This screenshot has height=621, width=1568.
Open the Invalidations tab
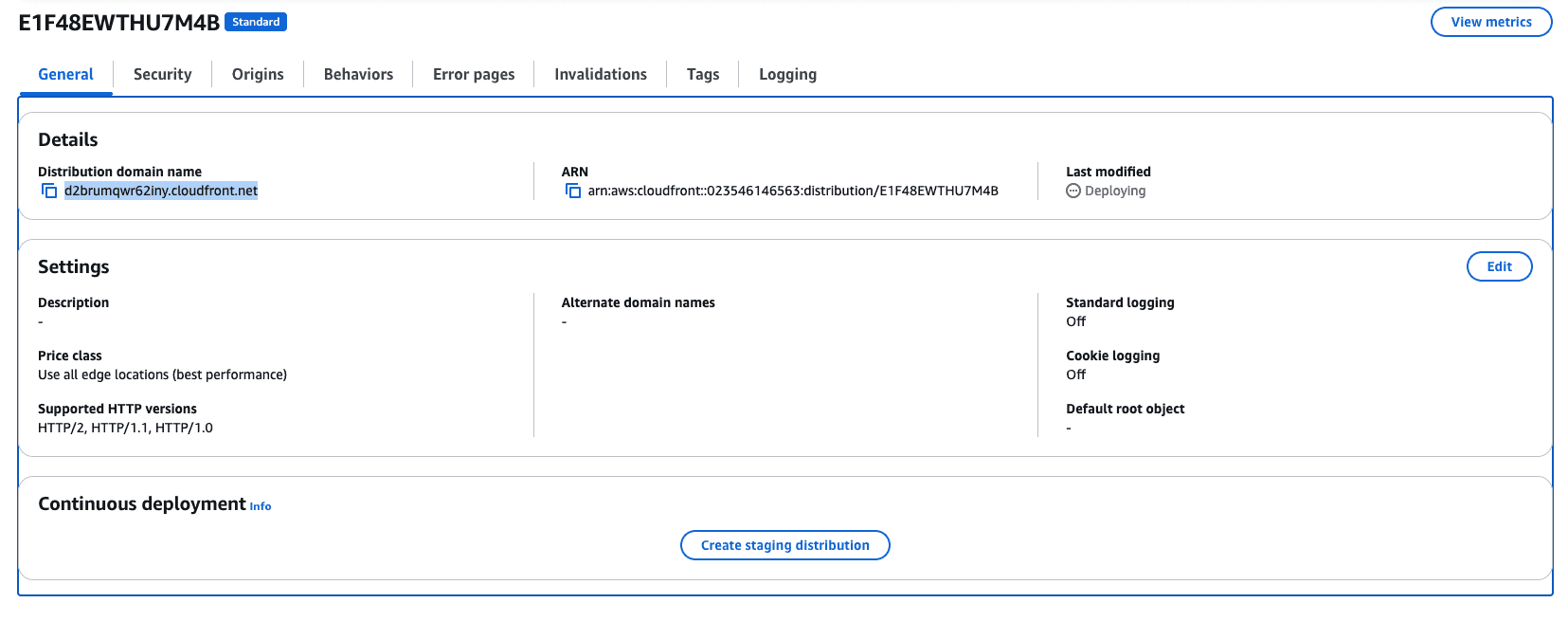click(601, 74)
